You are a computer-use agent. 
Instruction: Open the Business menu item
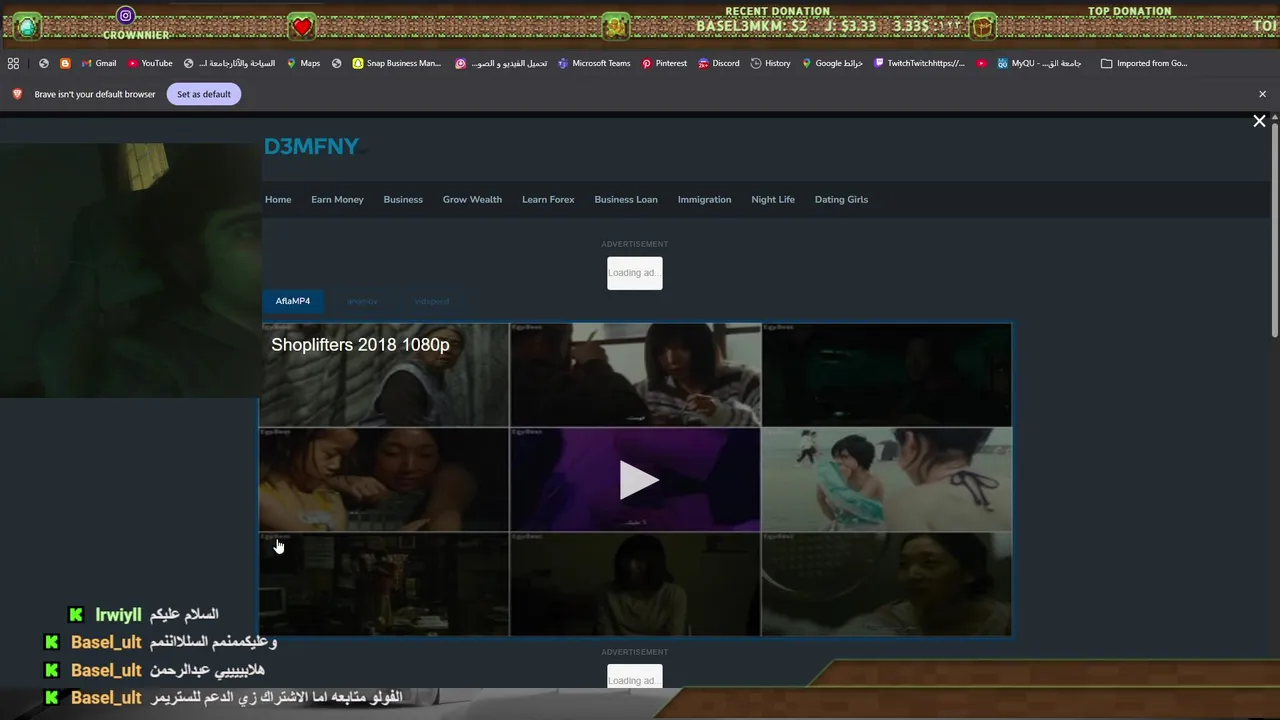pyautogui.click(x=403, y=199)
